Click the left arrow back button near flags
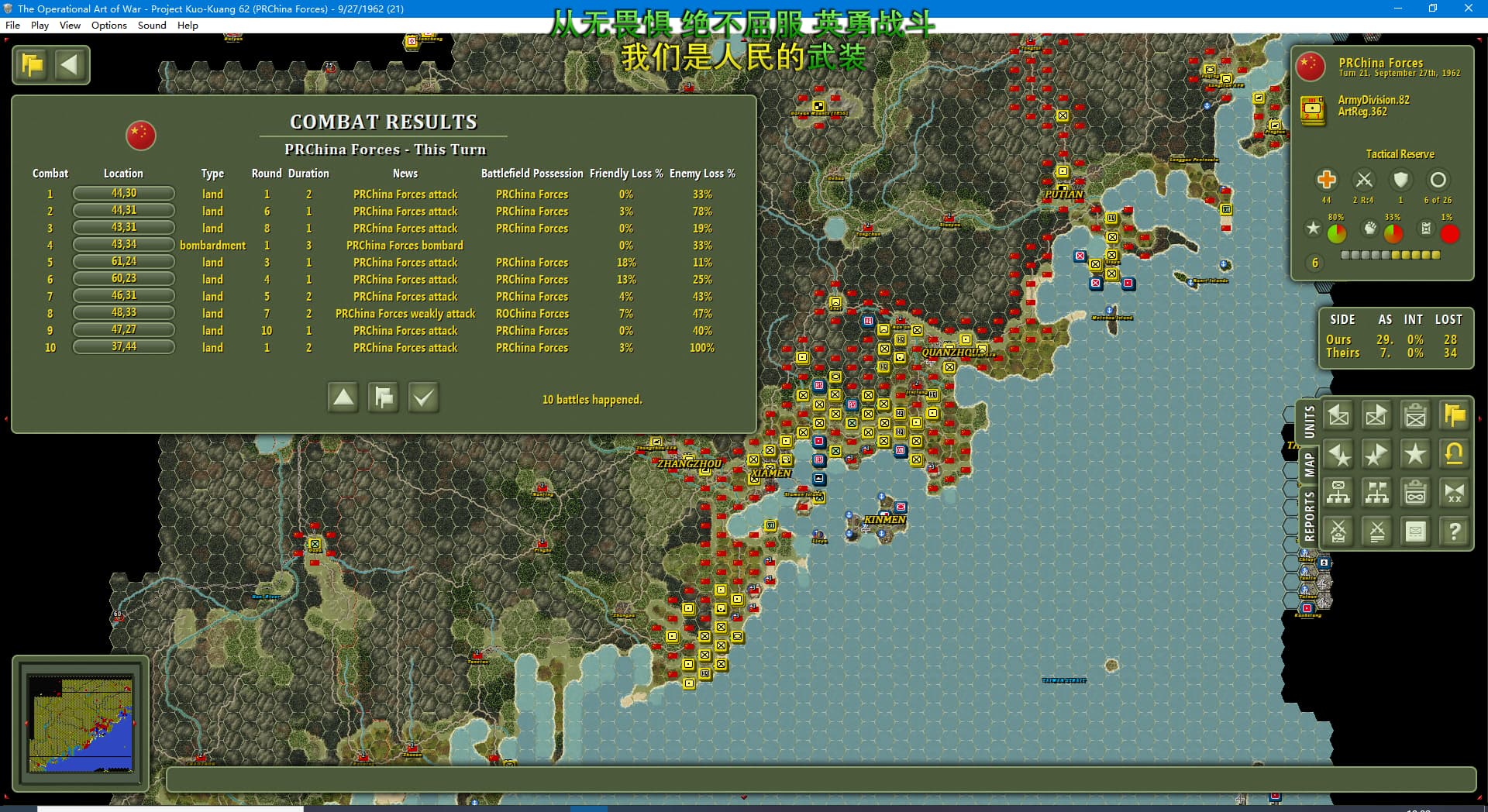The image size is (1488, 812). [70, 64]
